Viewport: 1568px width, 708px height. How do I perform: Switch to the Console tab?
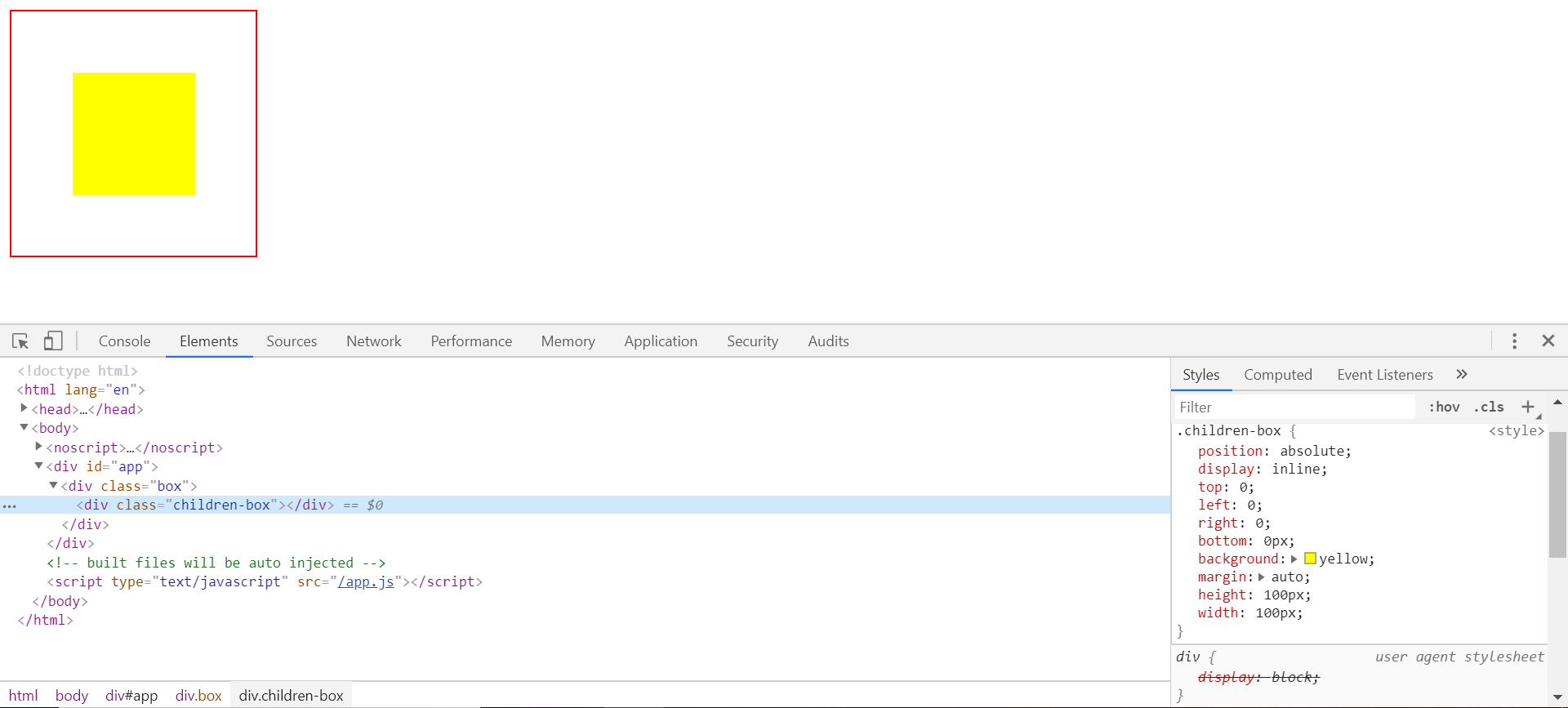(125, 341)
